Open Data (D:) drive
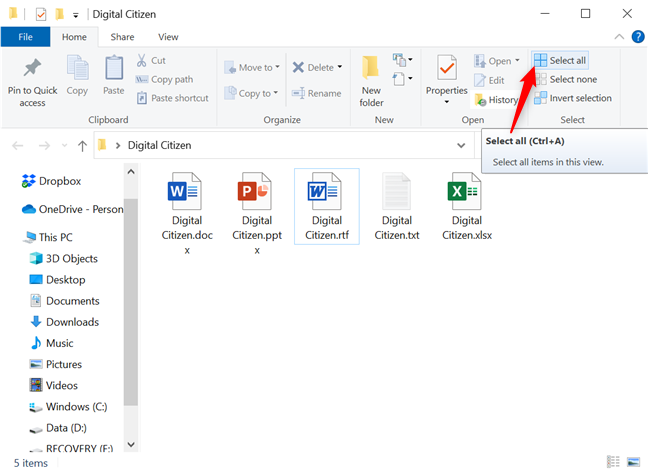The height and width of the screenshot is (473, 648). click(58, 428)
